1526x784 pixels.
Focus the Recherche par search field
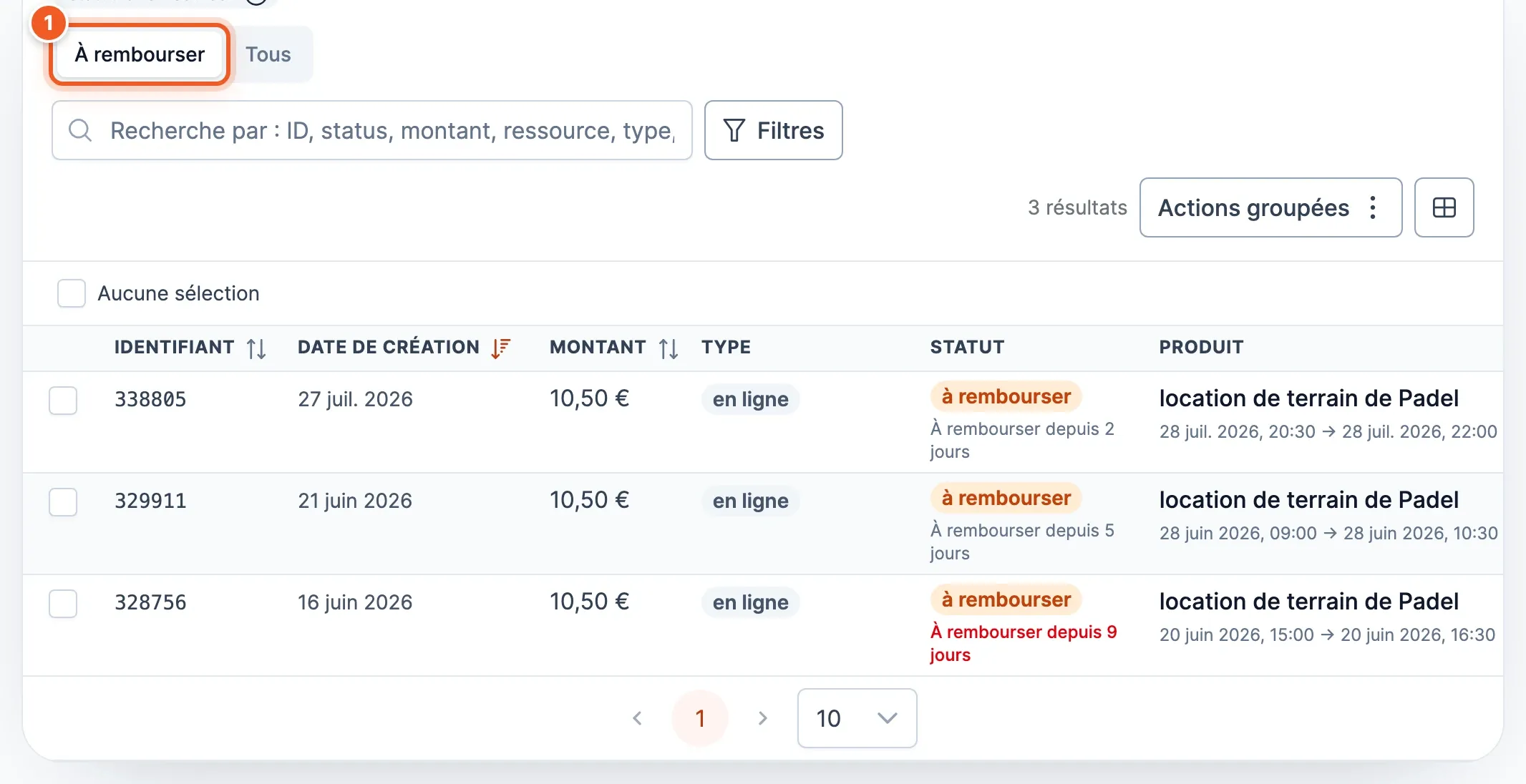[372, 130]
